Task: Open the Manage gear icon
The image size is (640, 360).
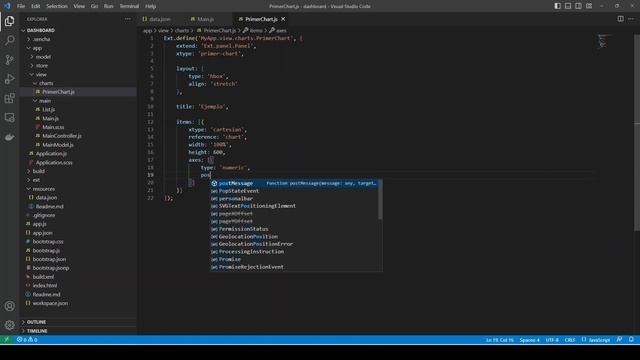Action: coord(9,325)
